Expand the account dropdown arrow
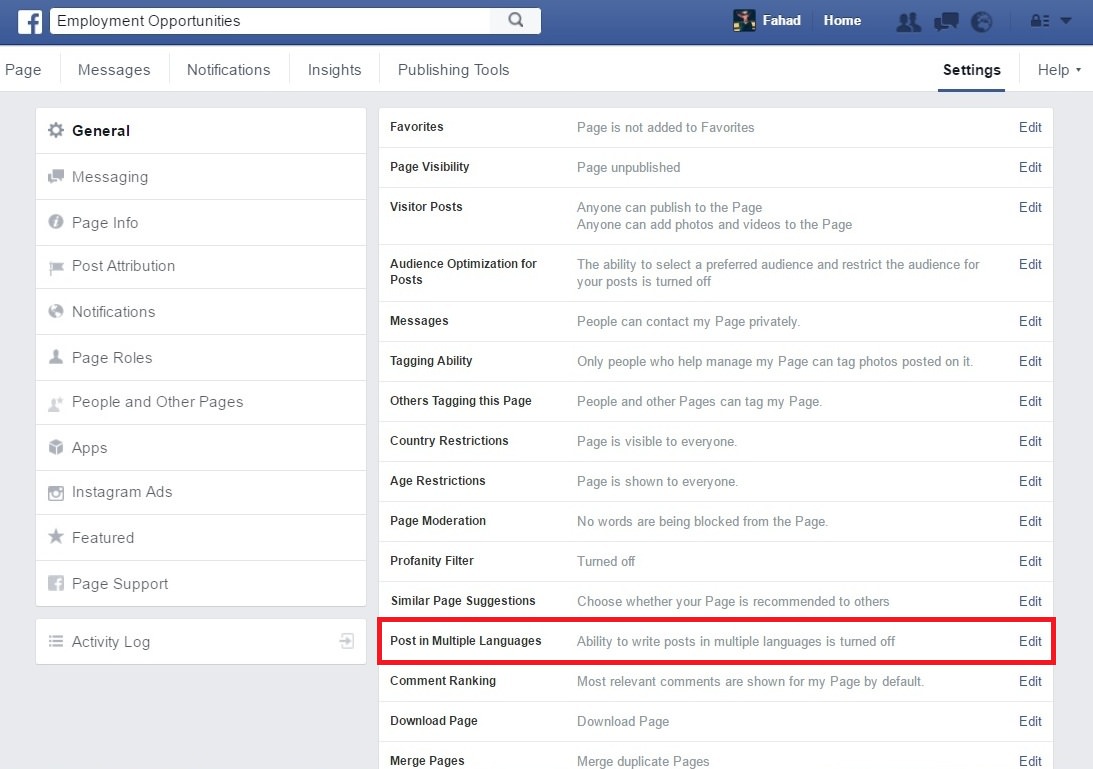Image resolution: width=1093 pixels, height=769 pixels. coord(1065,21)
